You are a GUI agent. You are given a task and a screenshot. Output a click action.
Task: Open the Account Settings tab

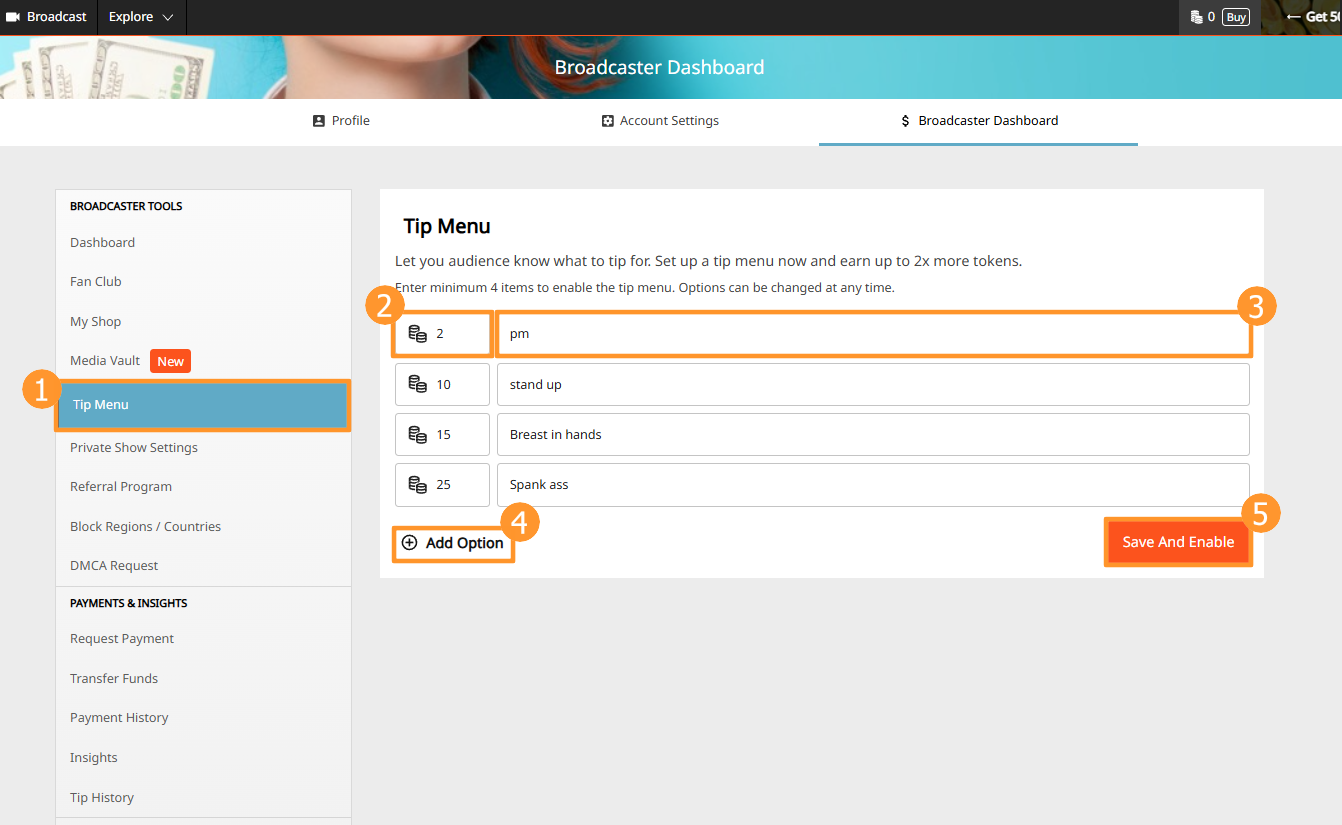coord(660,121)
